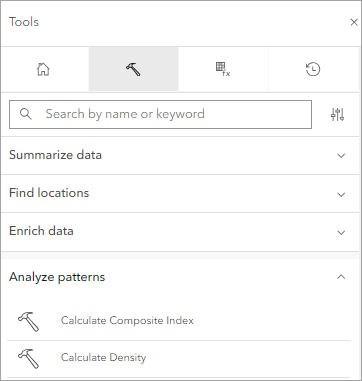Select the hammer Tools tab
The image size is (362, 381).
(x=133, y=69)
